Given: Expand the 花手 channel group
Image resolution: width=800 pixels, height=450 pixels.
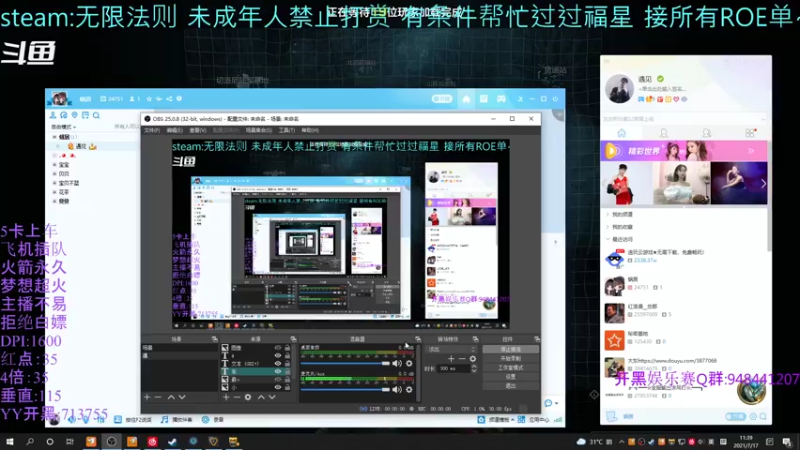Looking at the screenshot, I should (55, 192).
